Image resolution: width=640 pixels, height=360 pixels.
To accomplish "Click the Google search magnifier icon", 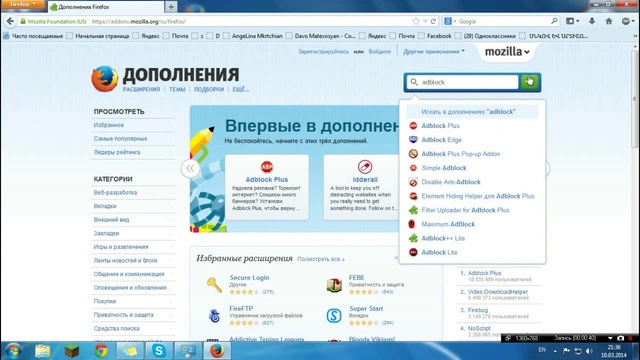I will [x=554, y=21].
